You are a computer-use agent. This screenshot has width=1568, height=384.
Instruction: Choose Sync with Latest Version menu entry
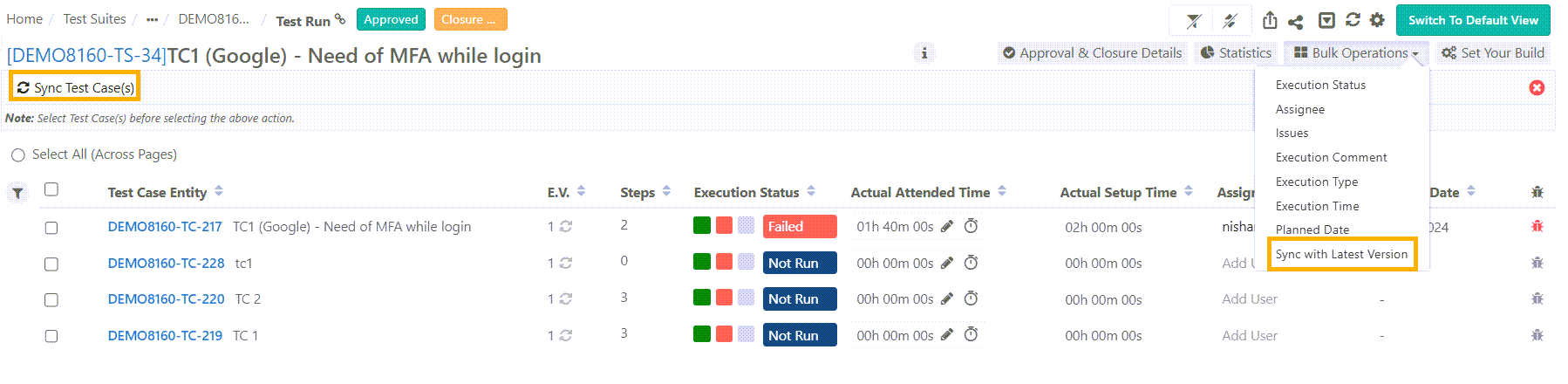(x=1341, y=254)
